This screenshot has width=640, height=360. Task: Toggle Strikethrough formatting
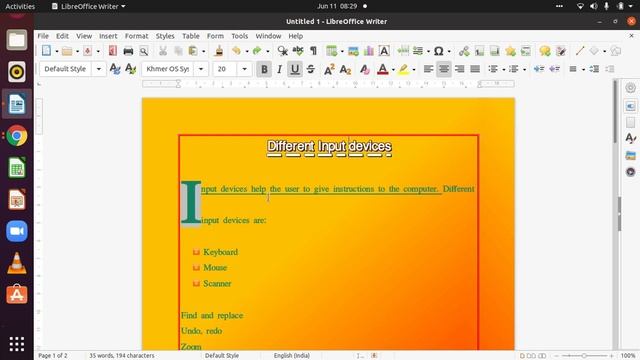point(311,69)
